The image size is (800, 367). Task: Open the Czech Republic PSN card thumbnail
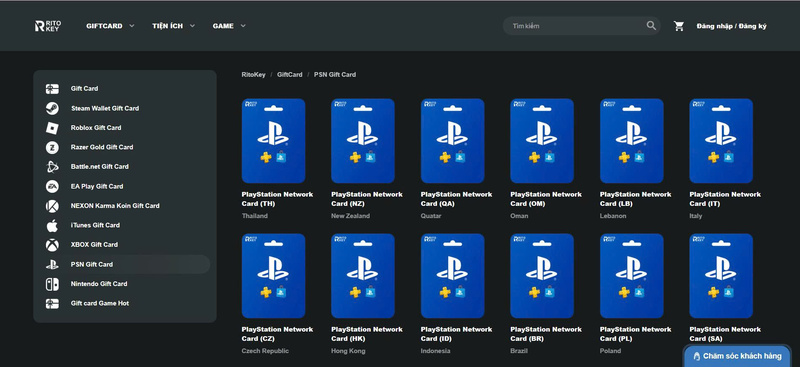pos(273,276)
